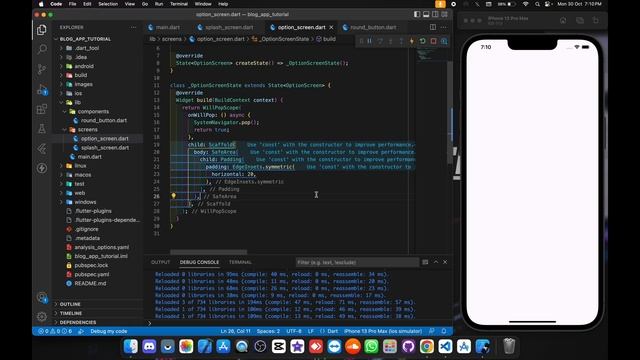Switch to the round_button.dart editor tab

(x=370, y=27)
